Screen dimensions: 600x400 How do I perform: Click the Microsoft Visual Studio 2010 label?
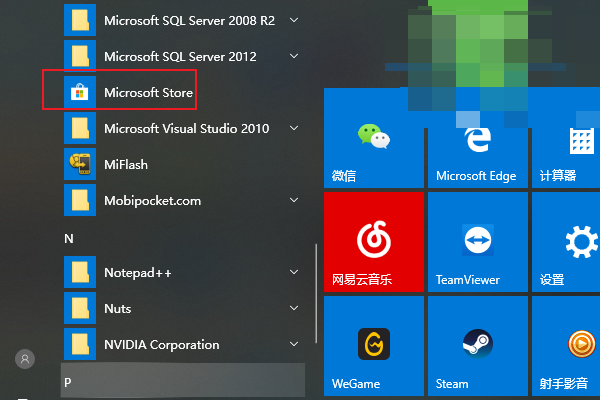(x=187, y=129)
